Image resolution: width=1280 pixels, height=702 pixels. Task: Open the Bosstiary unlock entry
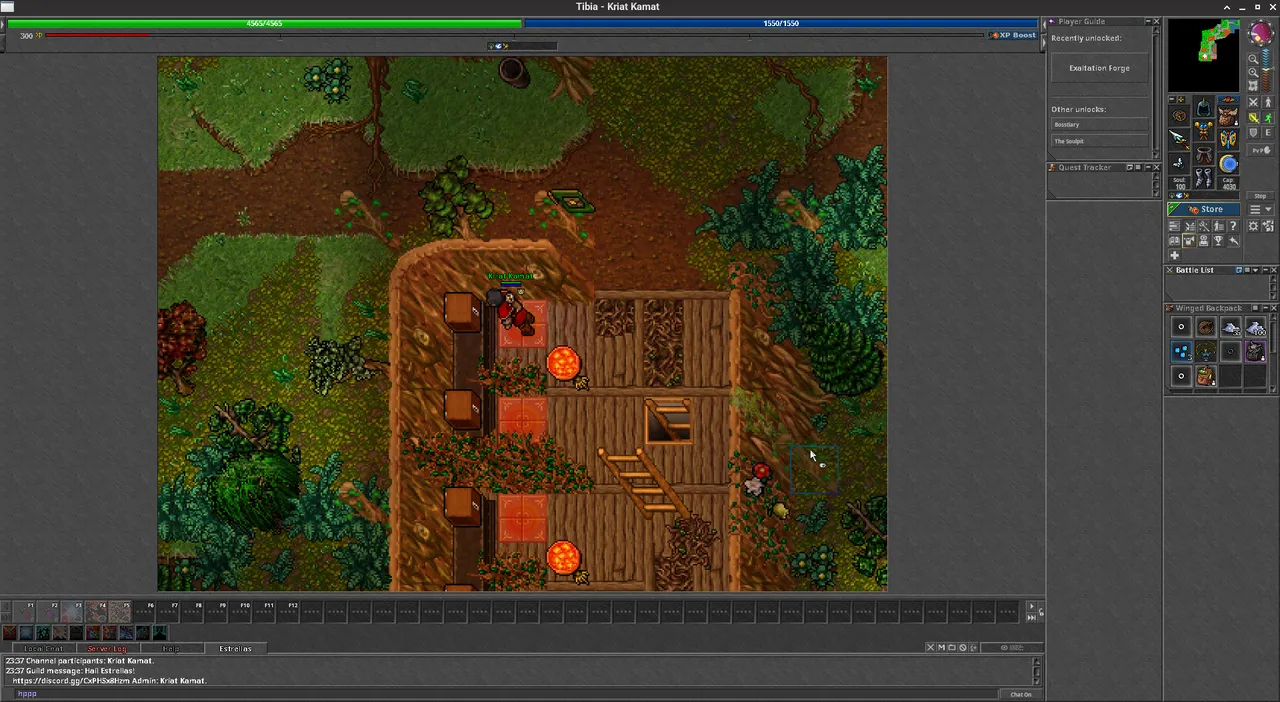tap(1100, 125)
